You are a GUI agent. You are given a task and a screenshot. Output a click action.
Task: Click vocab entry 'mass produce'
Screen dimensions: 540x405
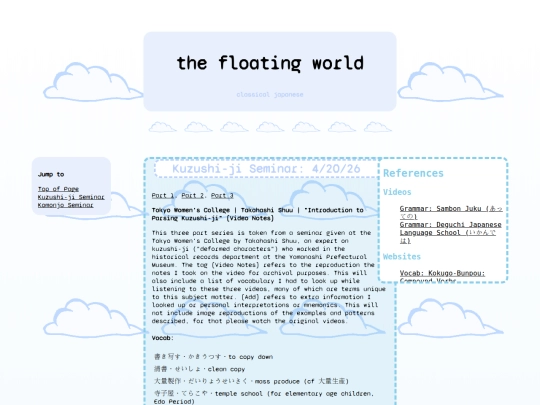point(251,381)
